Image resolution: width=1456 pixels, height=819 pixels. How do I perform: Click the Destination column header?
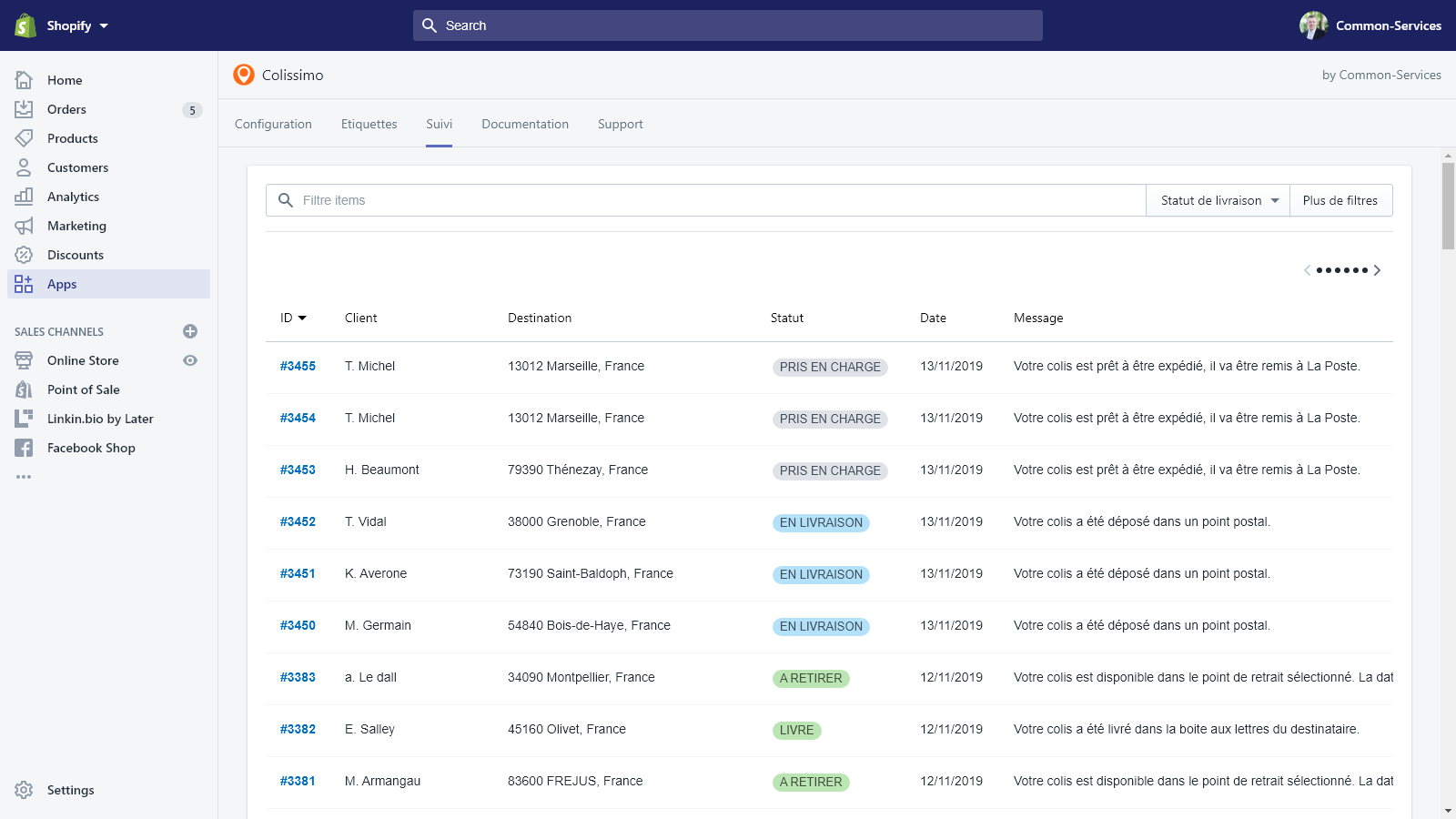(x=540, y=318)
